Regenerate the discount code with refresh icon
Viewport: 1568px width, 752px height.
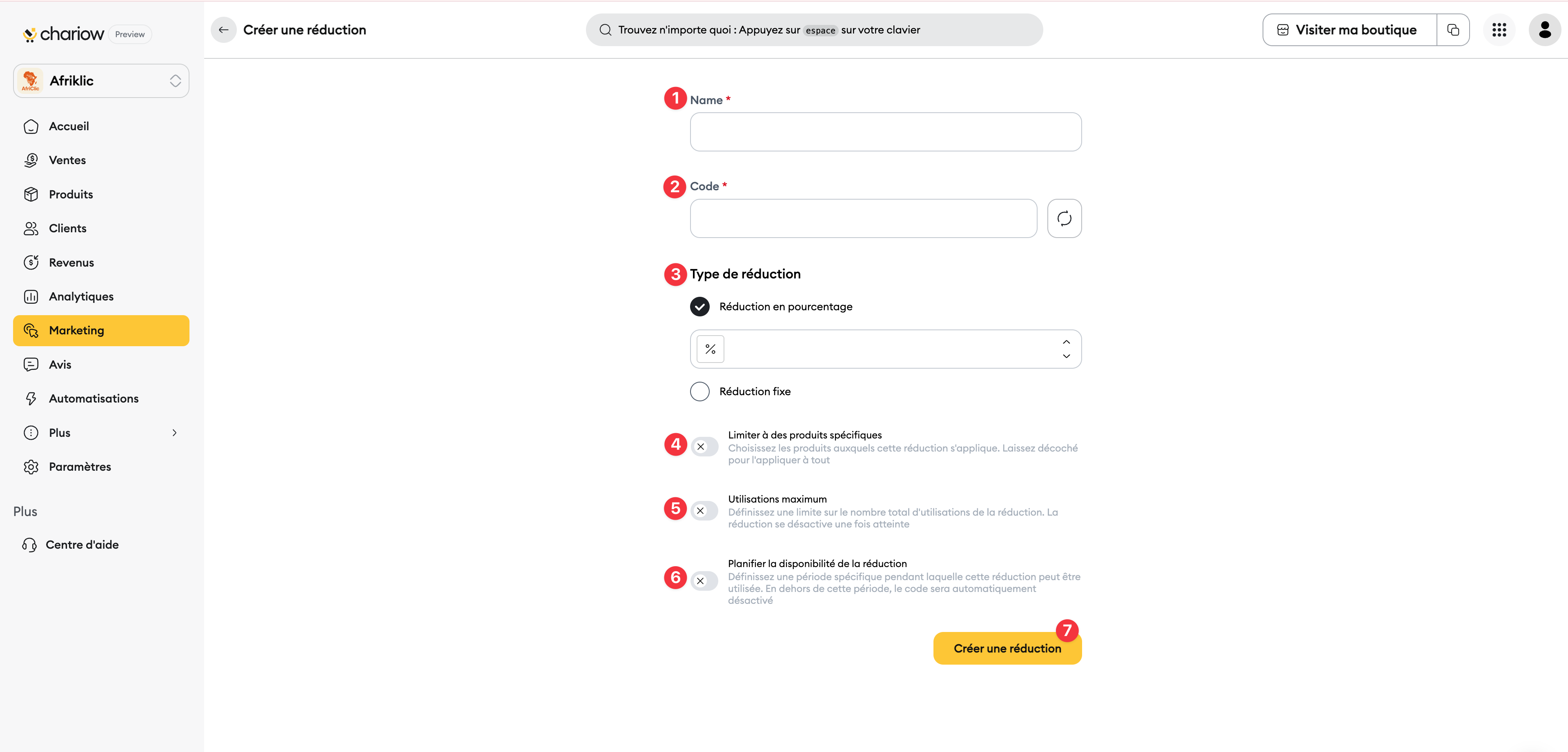point(1064,218)
